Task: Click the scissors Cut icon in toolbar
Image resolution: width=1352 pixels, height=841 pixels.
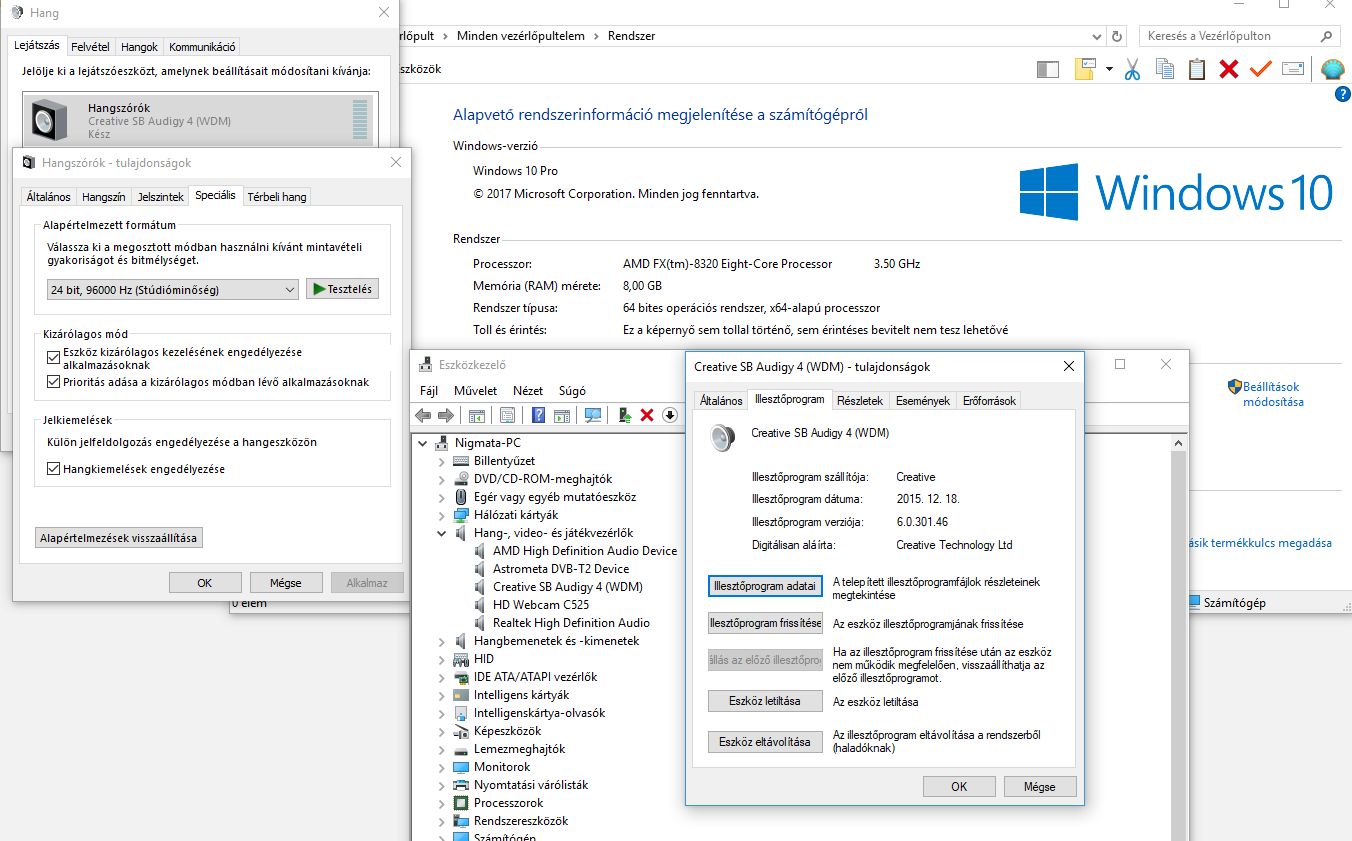Action: pyautogui.click(x=1132, y=69)
